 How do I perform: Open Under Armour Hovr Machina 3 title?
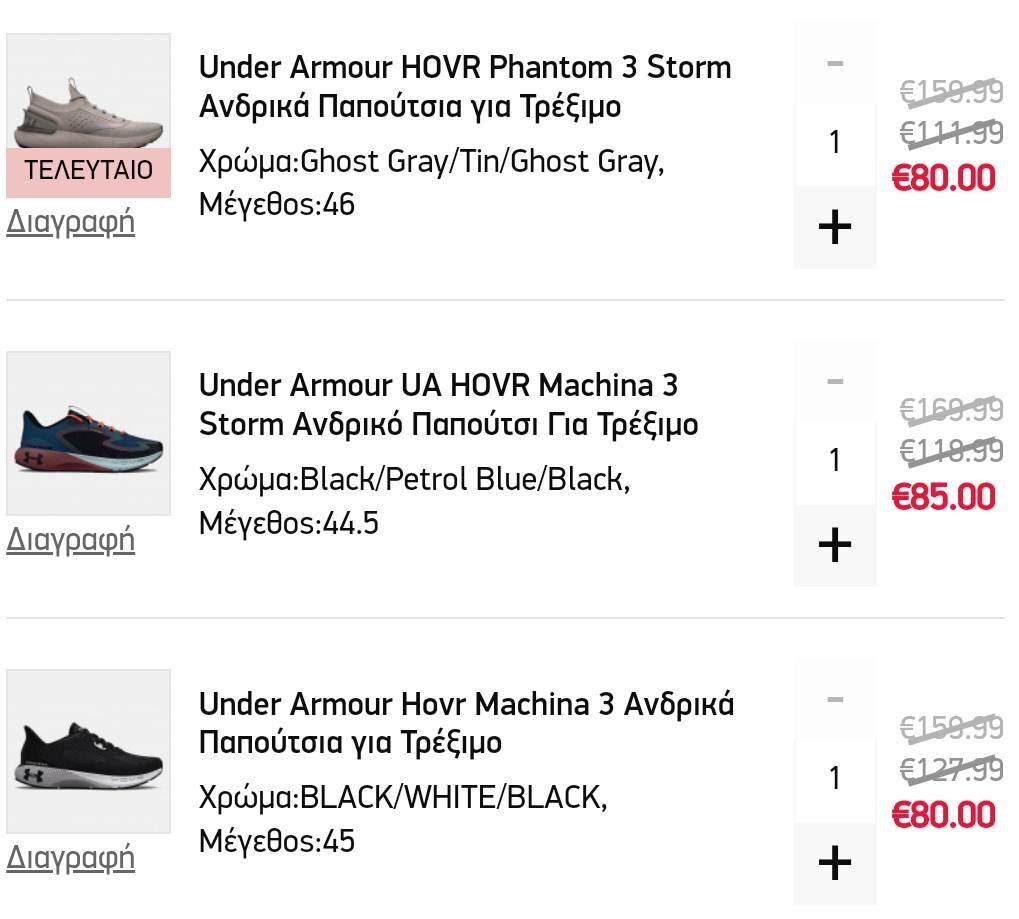pos(466,723)
